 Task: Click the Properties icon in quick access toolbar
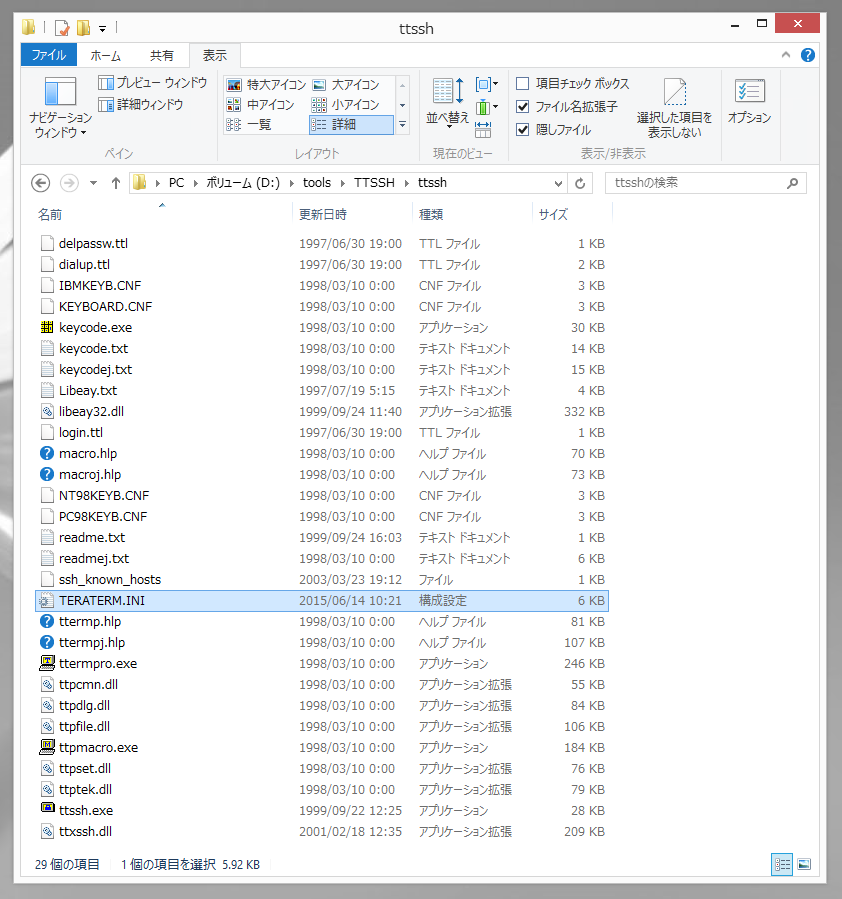(62, 28)
